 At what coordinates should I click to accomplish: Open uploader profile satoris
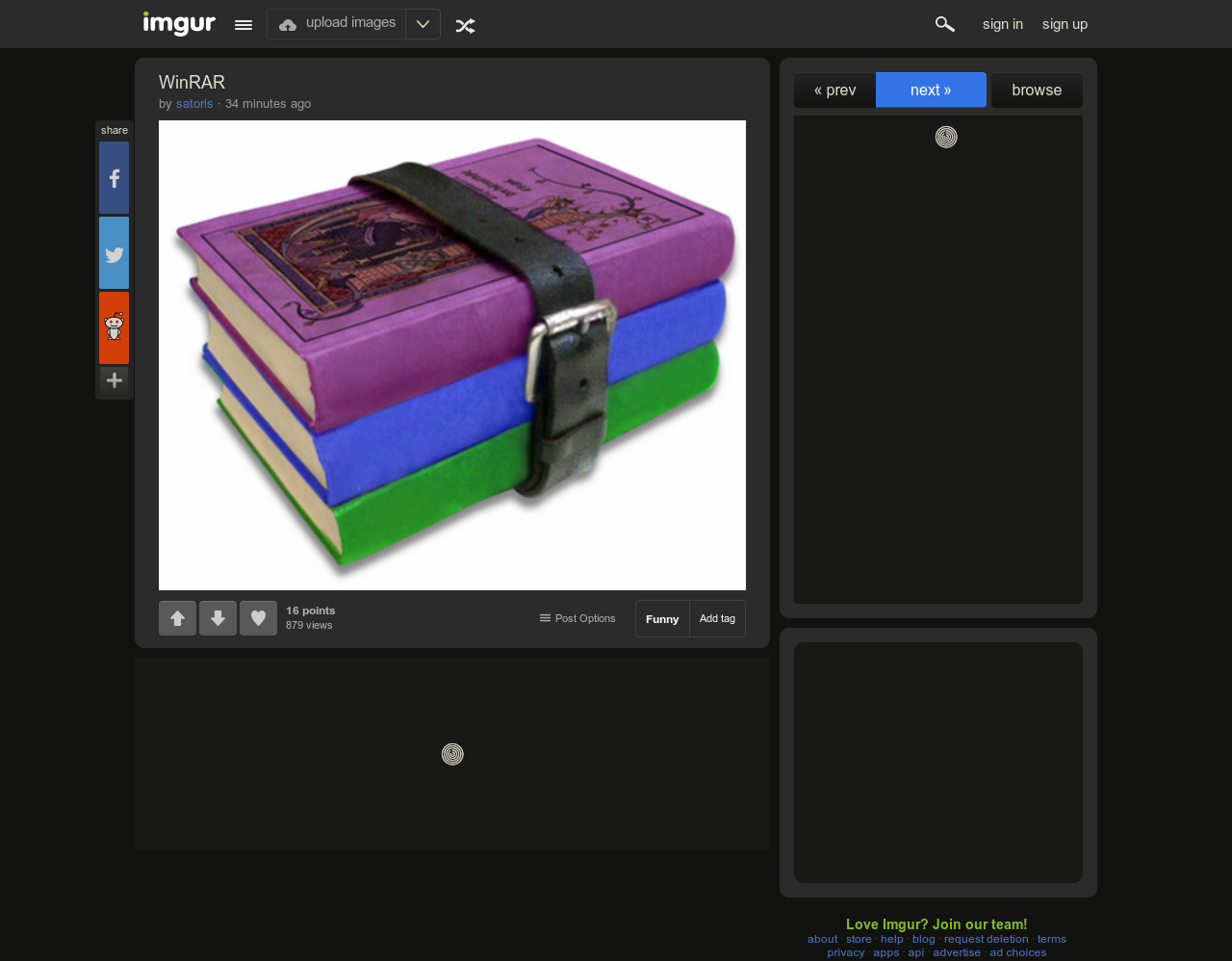(194, 104)
